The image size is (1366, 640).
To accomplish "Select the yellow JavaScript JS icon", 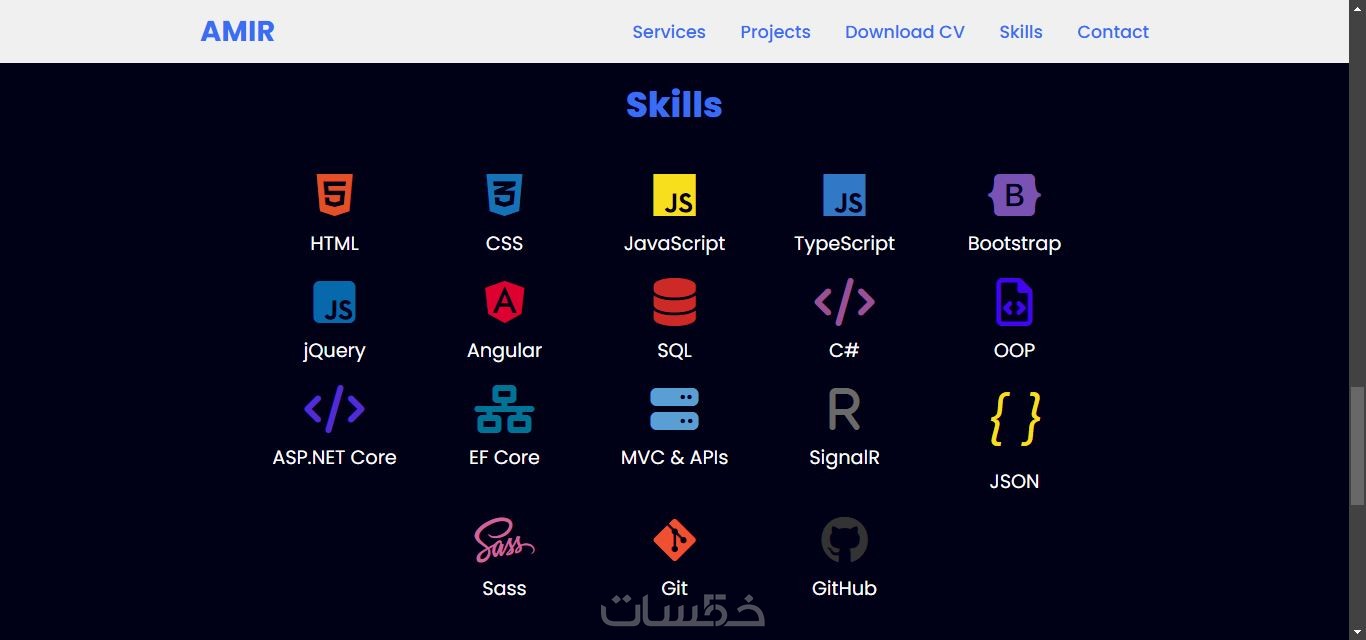I will (674, 195).
